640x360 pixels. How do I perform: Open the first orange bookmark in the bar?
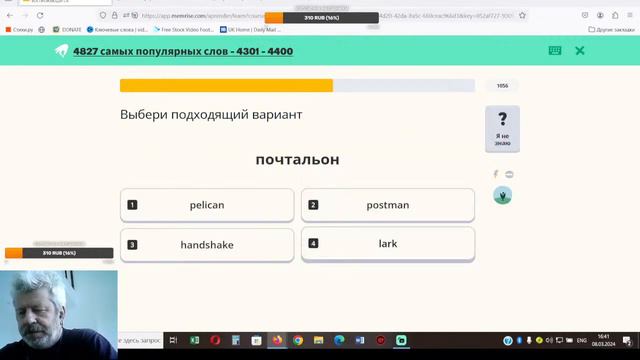[x=19, y=29]
